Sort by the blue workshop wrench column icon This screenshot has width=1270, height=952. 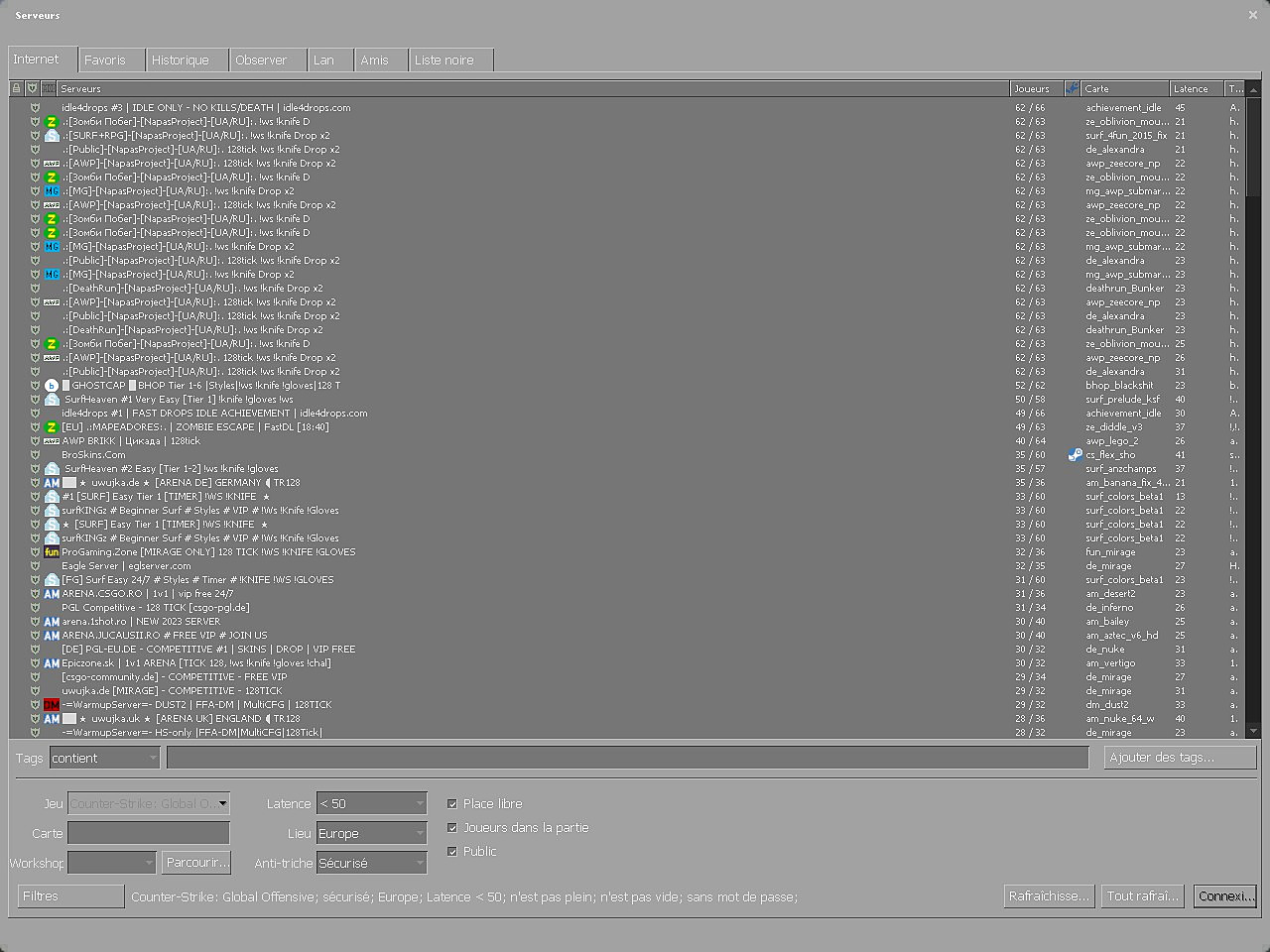click(1073, 88)
